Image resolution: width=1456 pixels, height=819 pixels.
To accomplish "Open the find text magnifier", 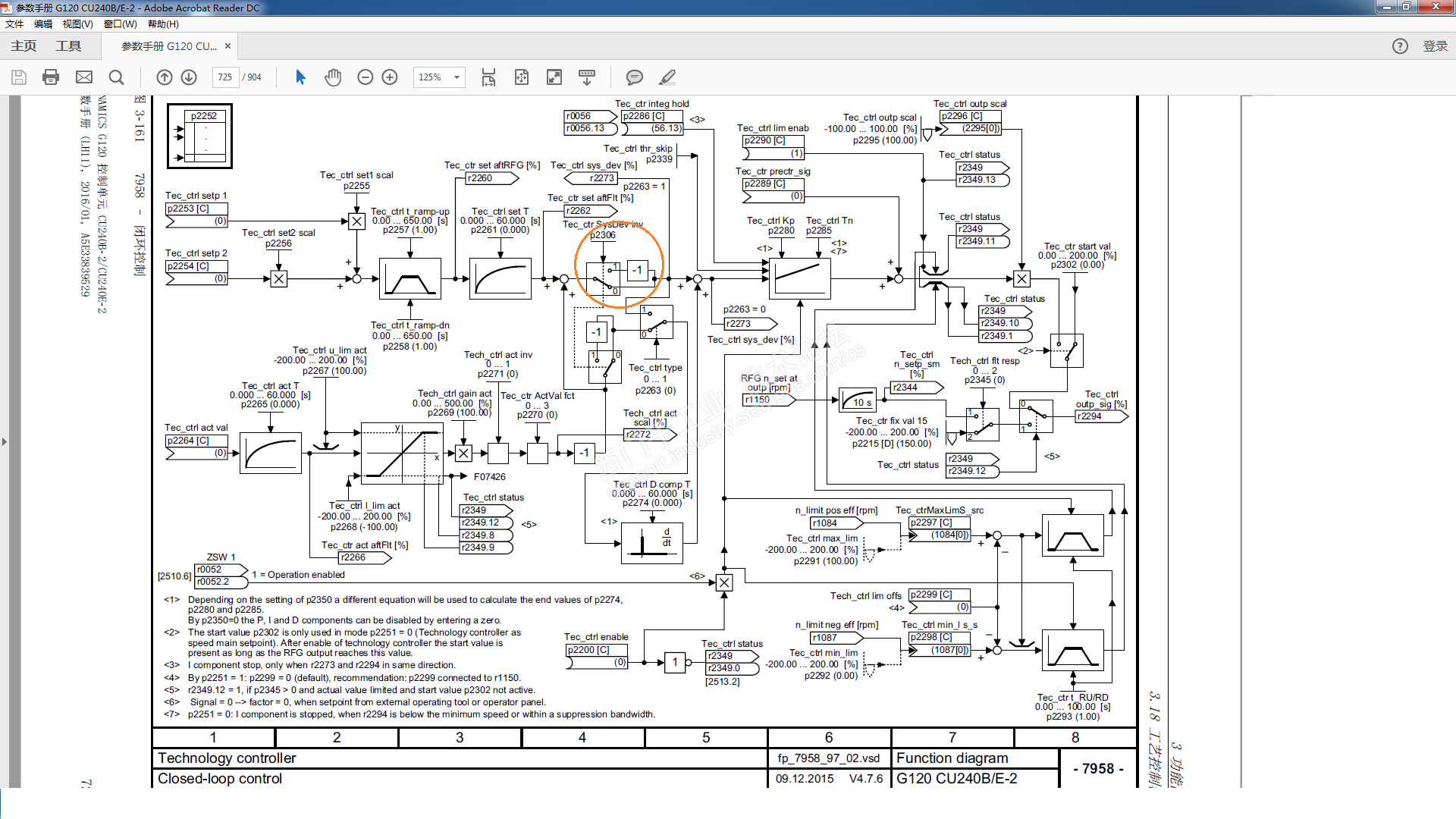I will click(116, 77).
